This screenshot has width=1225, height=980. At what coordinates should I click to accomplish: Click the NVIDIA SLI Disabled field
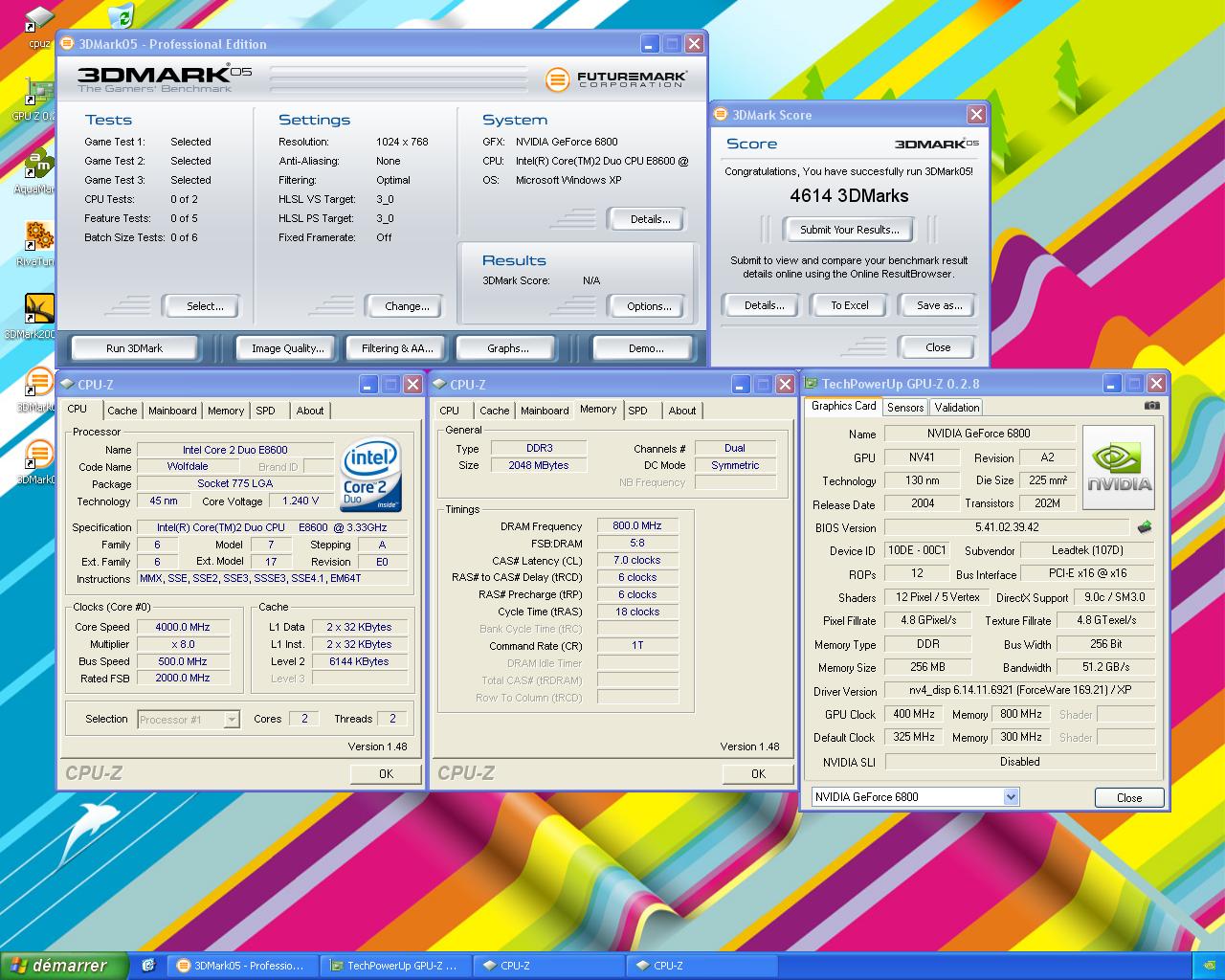[1020, 762]
